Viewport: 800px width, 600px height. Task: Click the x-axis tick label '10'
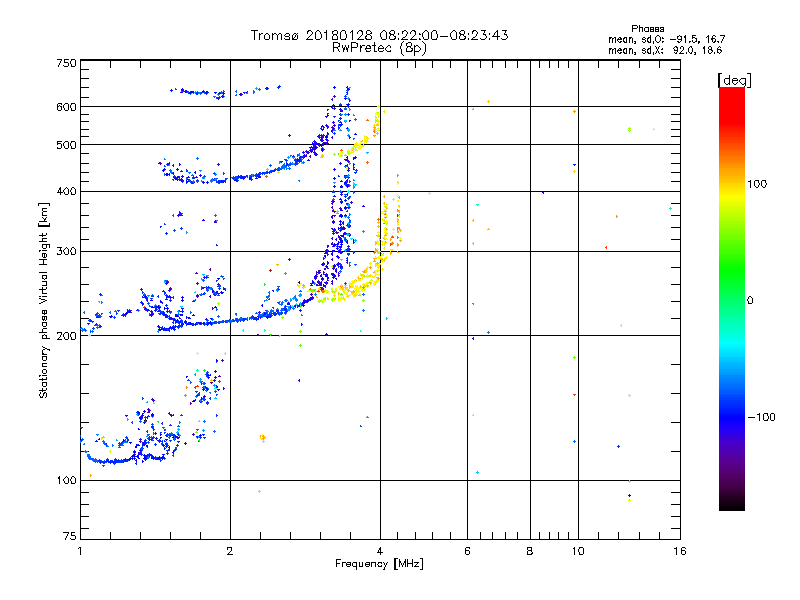point(578,552)
